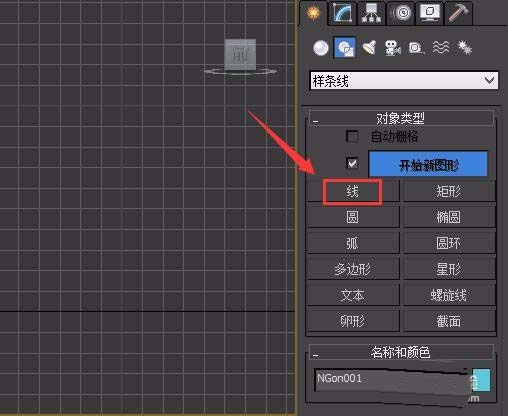Viewport: 508px width, 416px height.
Task: Choose the 弧 spline button
Action: (353, 243)
